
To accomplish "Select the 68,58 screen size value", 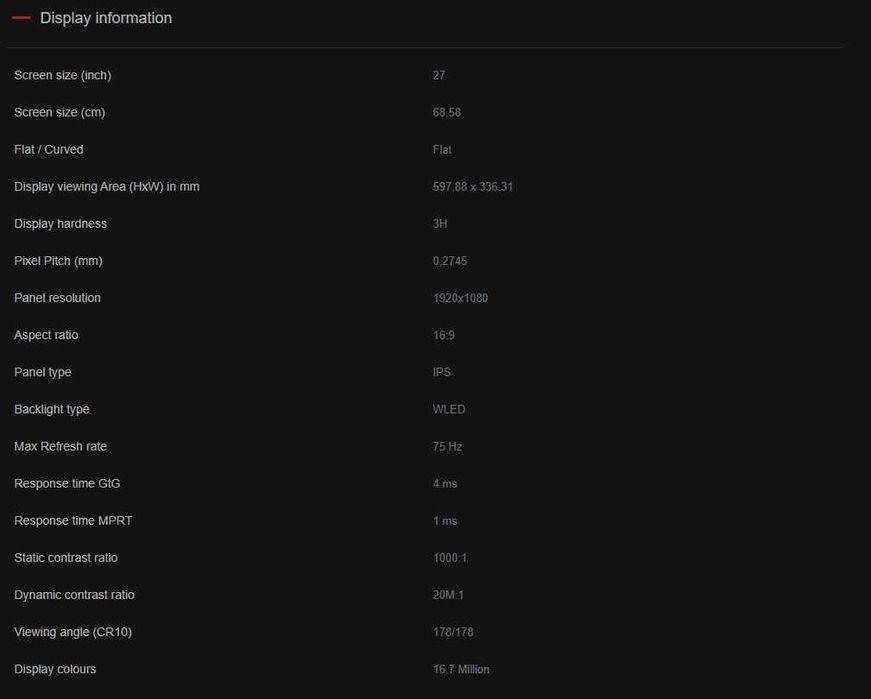I will [447, 113].
